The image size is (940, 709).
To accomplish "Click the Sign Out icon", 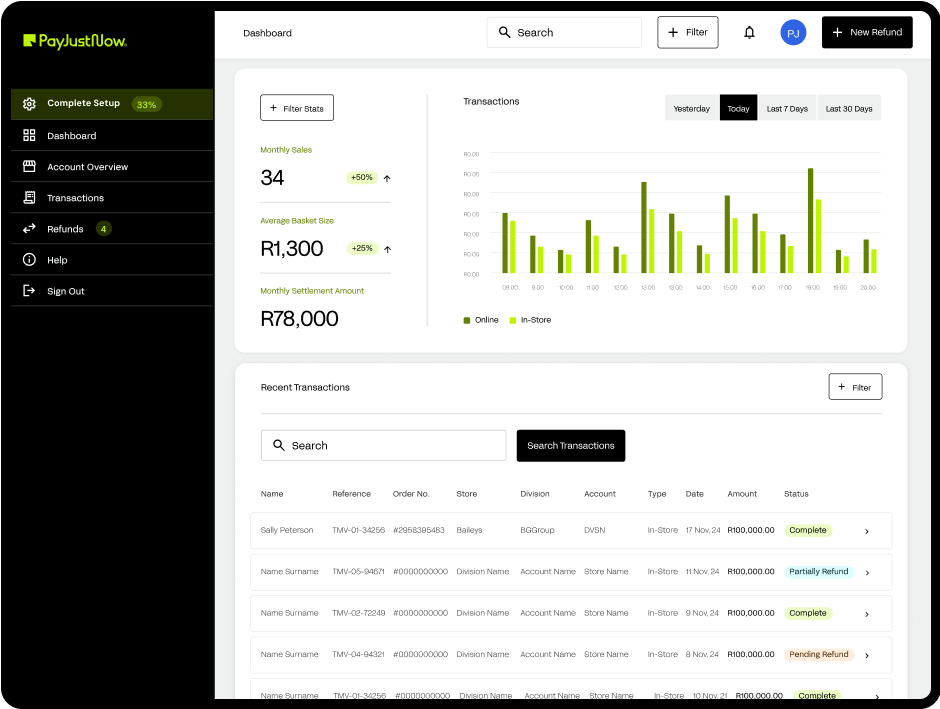I will pyautogui.click(x=29, y=291).
